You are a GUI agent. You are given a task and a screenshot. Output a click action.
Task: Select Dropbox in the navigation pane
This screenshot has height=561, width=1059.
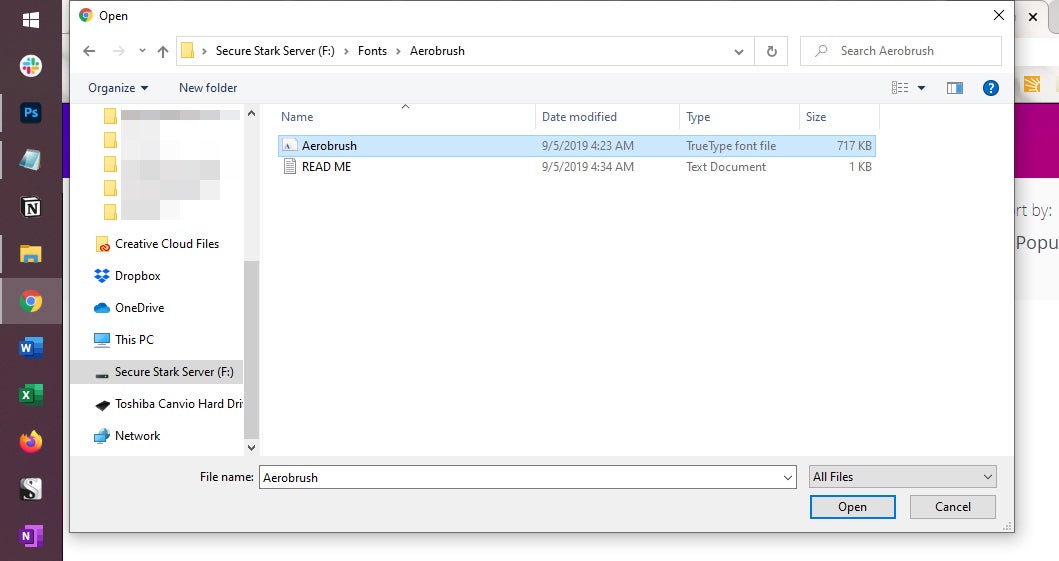coord(137,276)
